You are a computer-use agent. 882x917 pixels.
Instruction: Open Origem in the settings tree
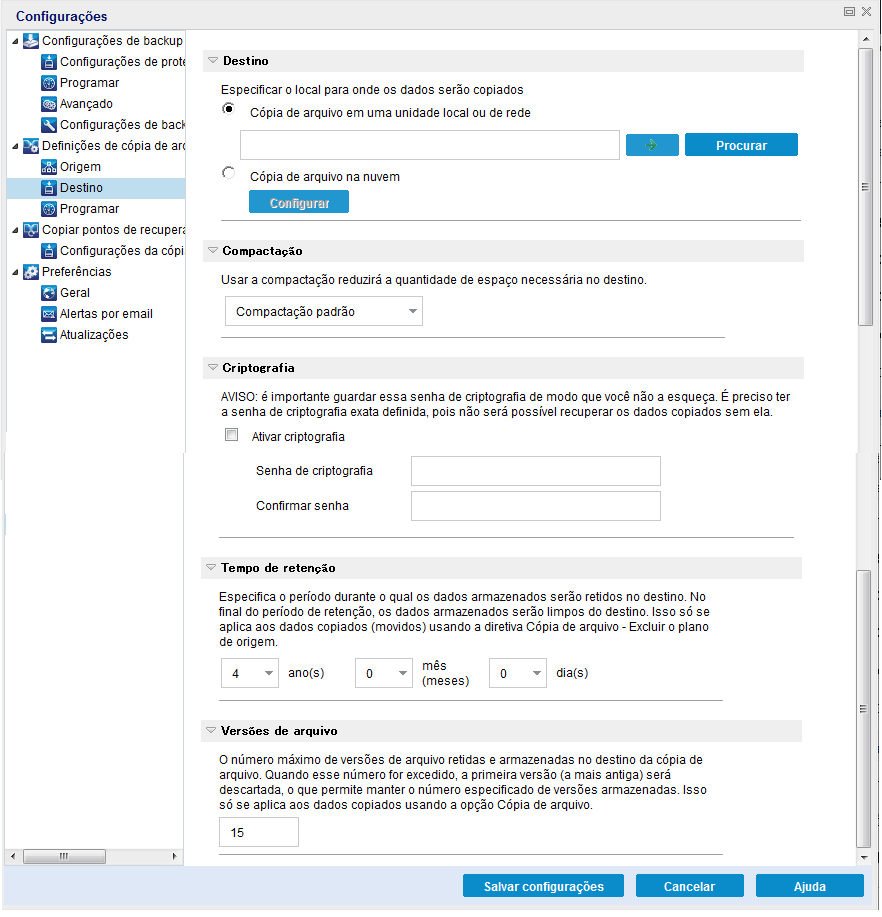(81, 167)
